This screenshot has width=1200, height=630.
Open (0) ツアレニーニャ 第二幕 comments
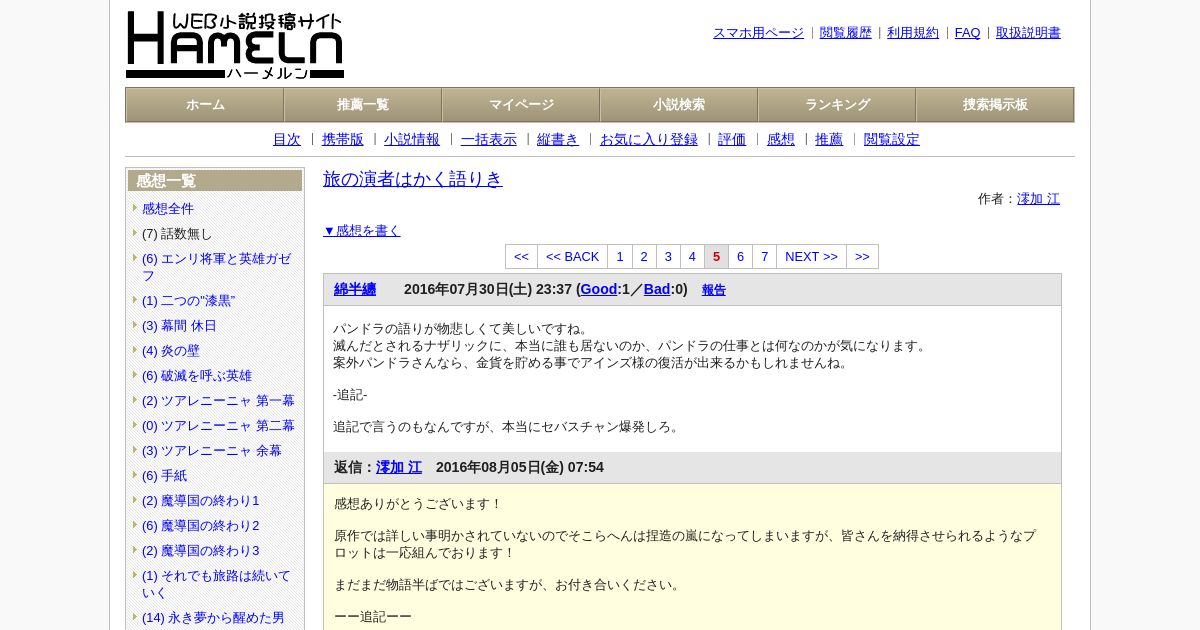218,426
